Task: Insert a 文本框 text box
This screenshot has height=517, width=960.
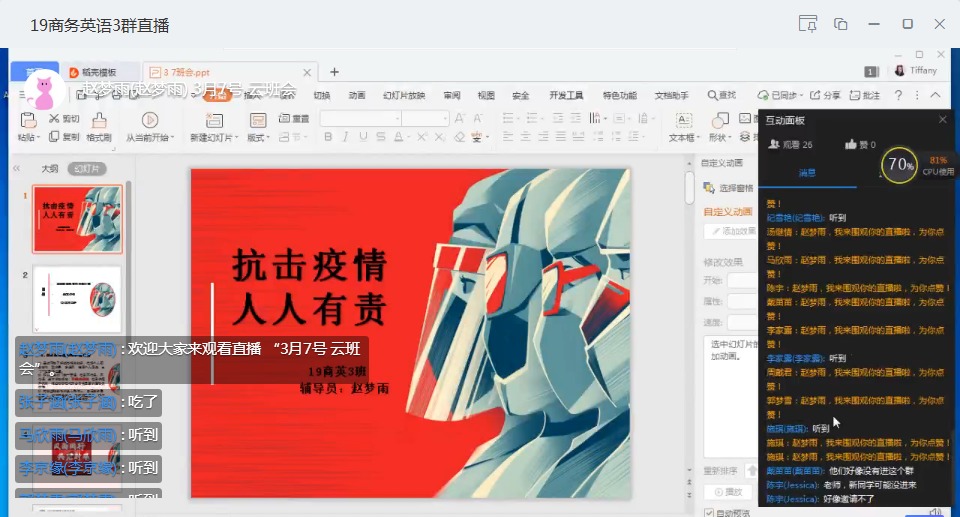Action: coord(682,119)
